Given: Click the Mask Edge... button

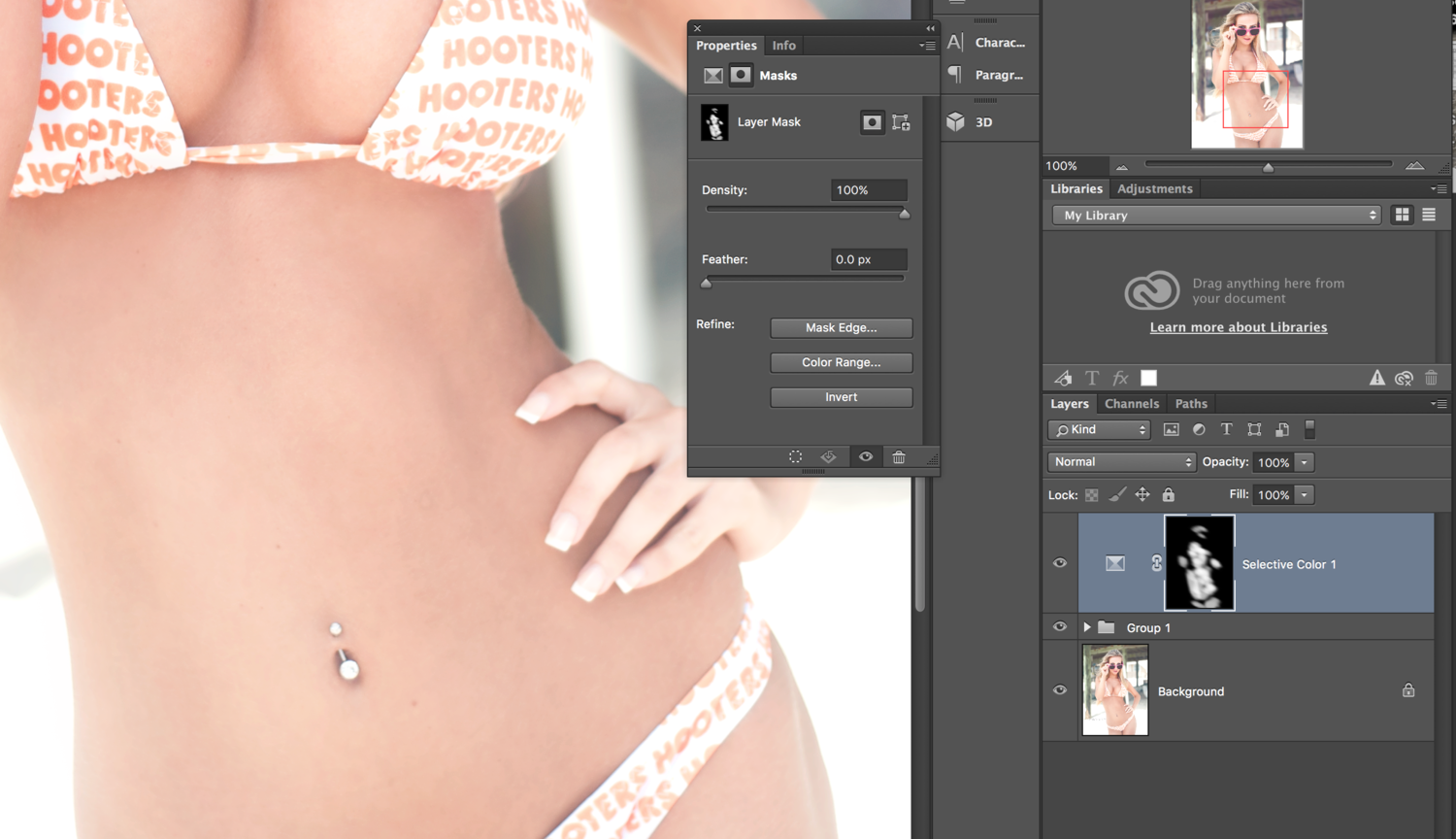Looking at the screenshot, I should (x=841, y=327).
